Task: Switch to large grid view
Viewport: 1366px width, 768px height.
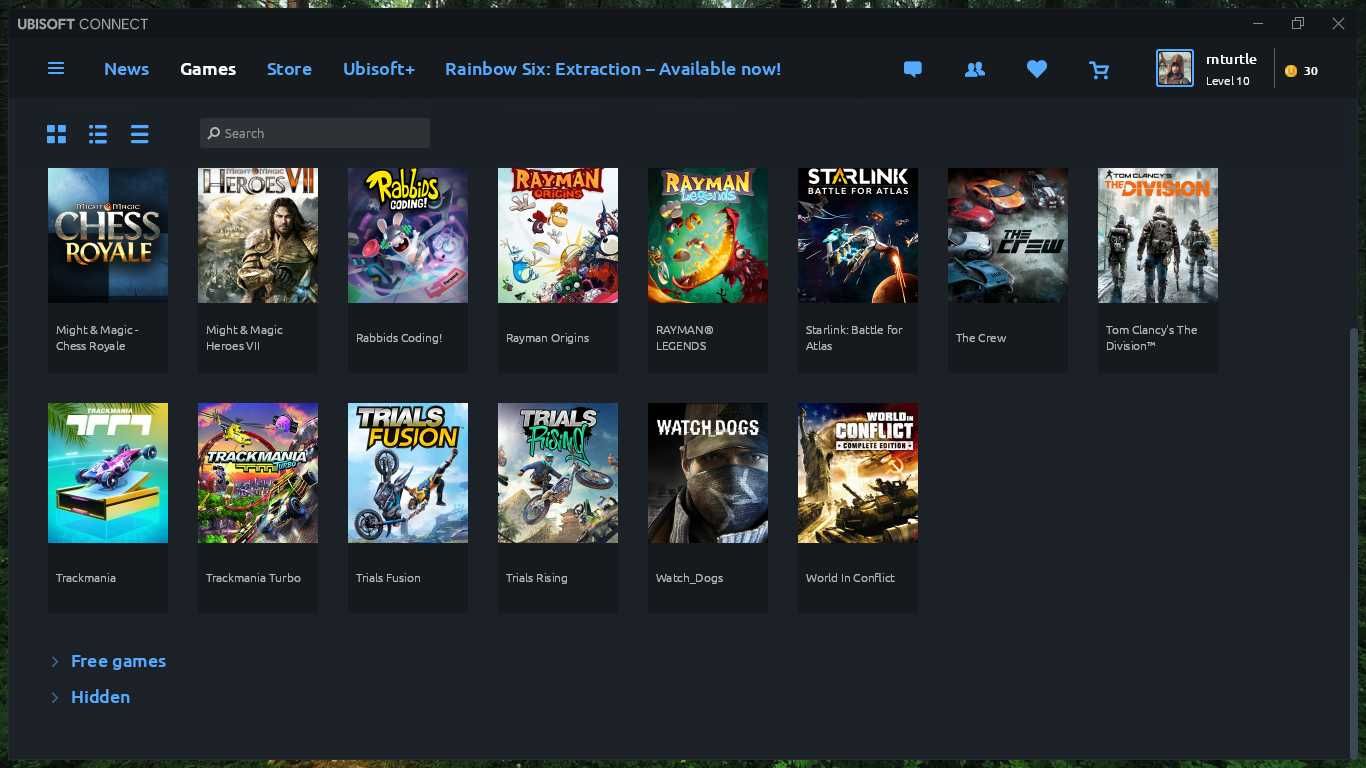Action: (x=56, y=133)
